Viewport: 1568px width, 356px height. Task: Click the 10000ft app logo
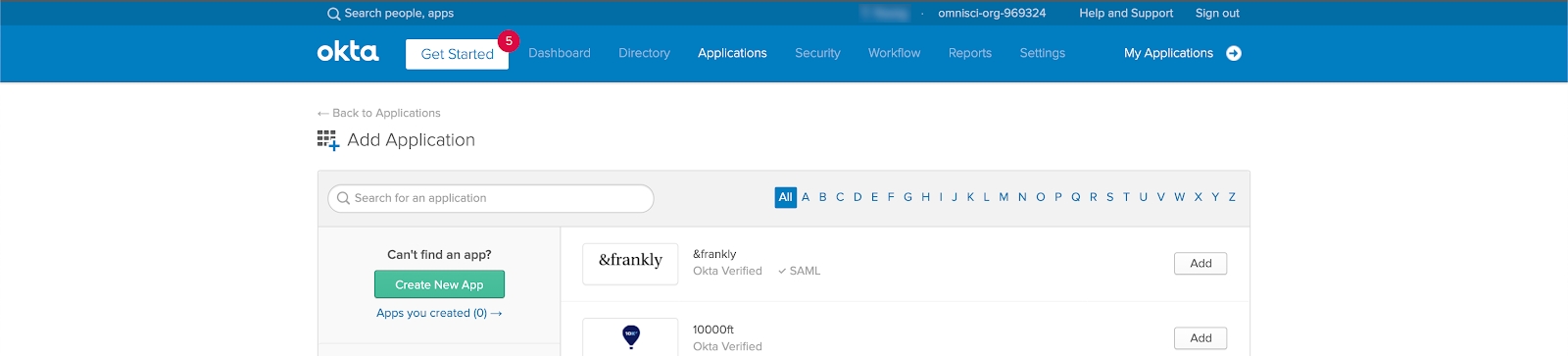click(630, 336)
